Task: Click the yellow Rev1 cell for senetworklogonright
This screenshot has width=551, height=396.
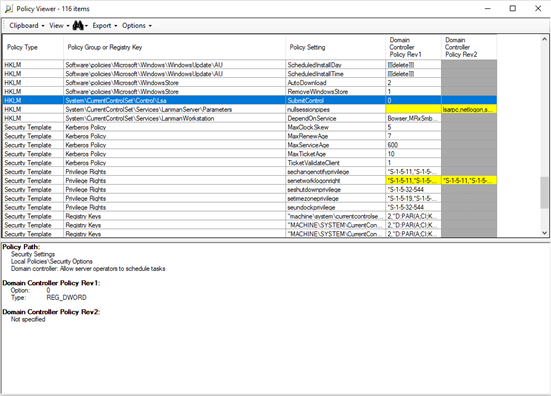Action: click(414, 181)
